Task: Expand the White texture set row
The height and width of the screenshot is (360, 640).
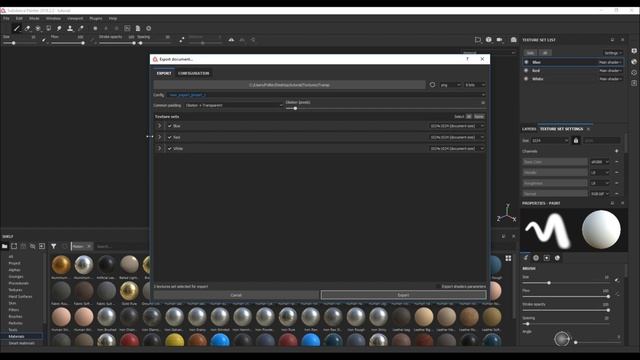Action: tap(160, 149)
